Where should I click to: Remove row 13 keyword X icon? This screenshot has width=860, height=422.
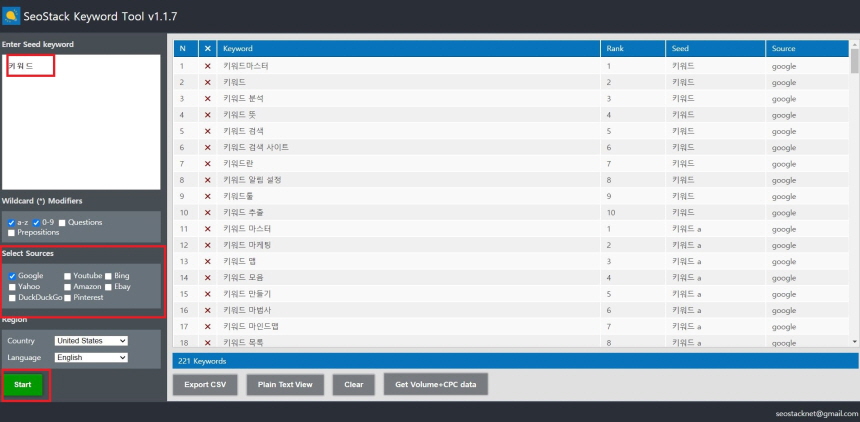[x=207, y=262]
